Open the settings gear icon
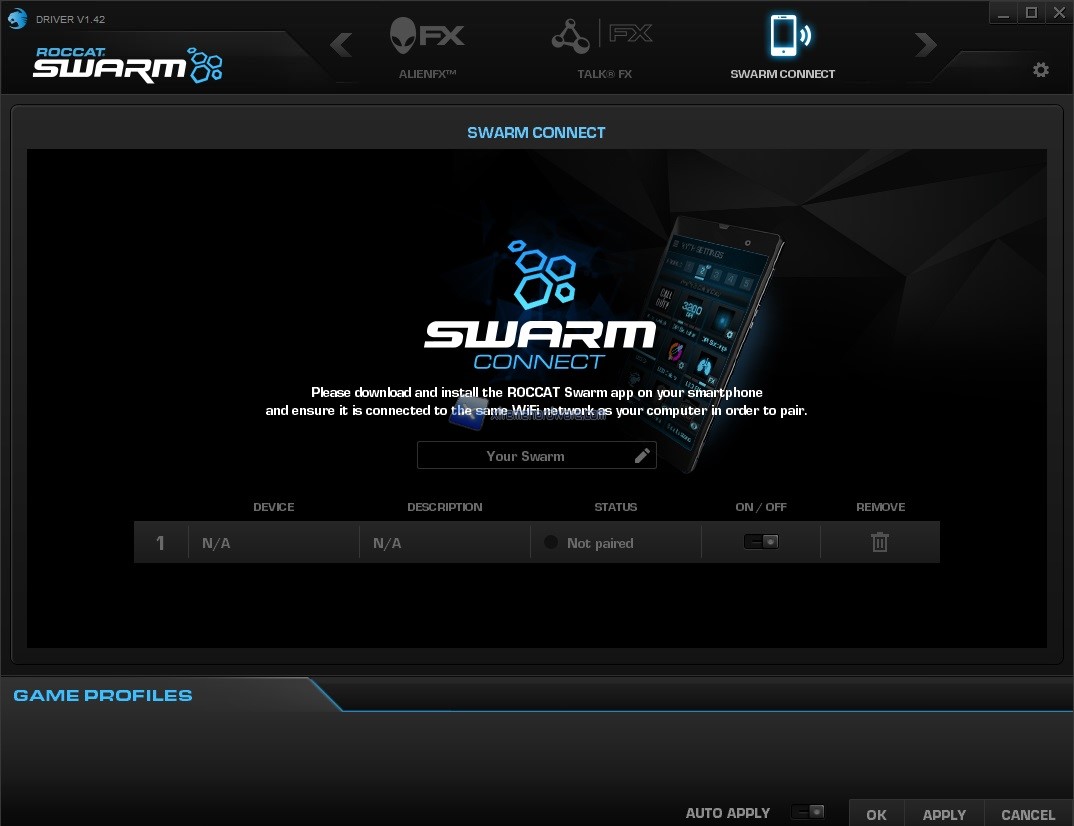This screenshot has height=826, width=1074. pyautogui.click(x=1041, y=70)
